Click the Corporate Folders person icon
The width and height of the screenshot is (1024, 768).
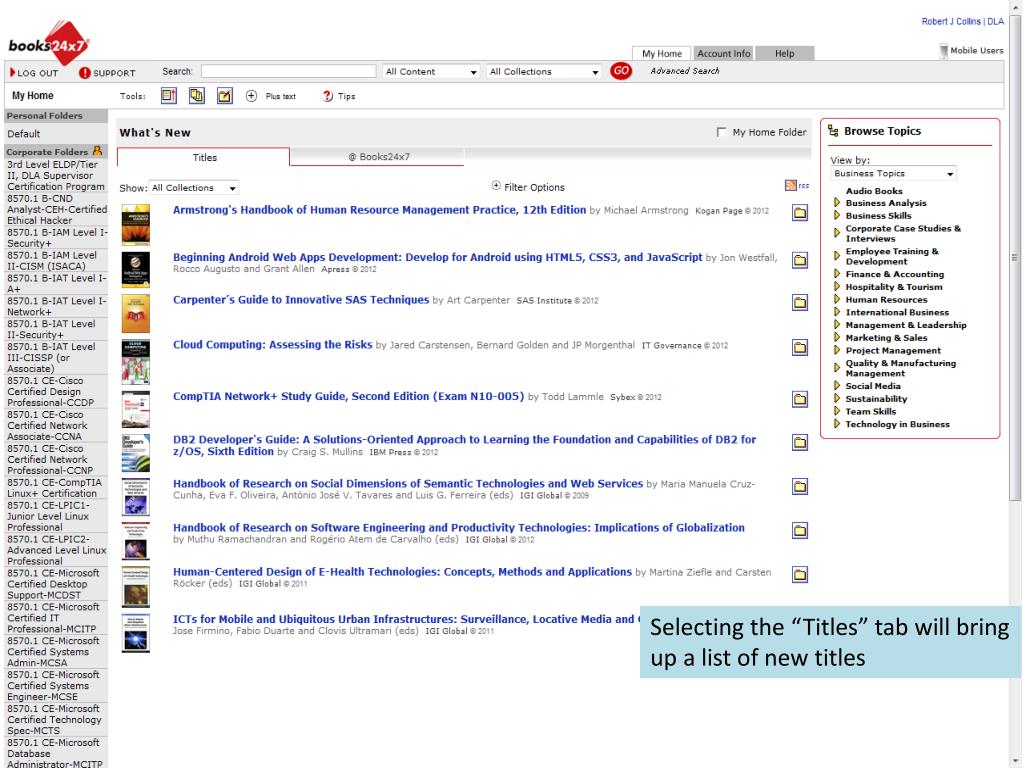point(97,151)
